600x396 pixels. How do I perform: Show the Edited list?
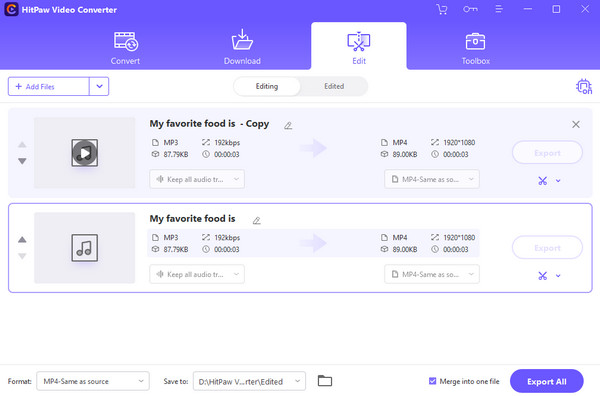coord(334,86)
